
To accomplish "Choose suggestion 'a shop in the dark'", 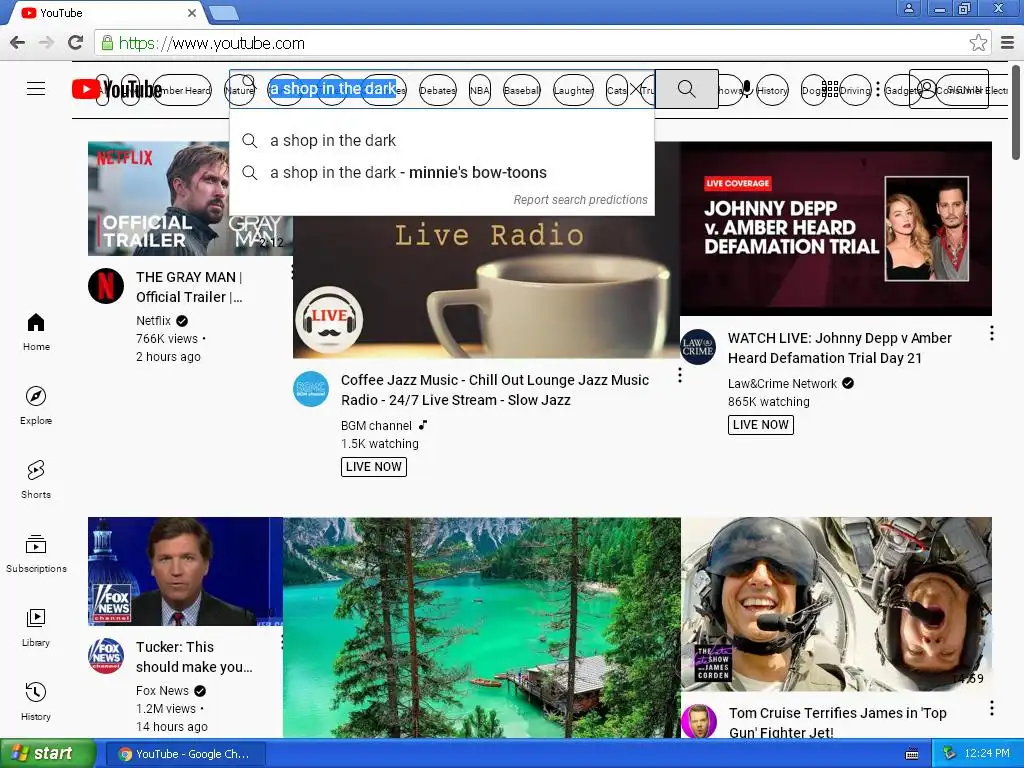I will tap(442, 140).
